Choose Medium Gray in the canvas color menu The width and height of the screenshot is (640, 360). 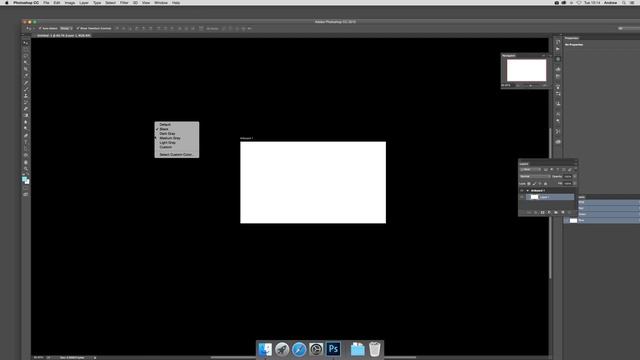[177, 138]
